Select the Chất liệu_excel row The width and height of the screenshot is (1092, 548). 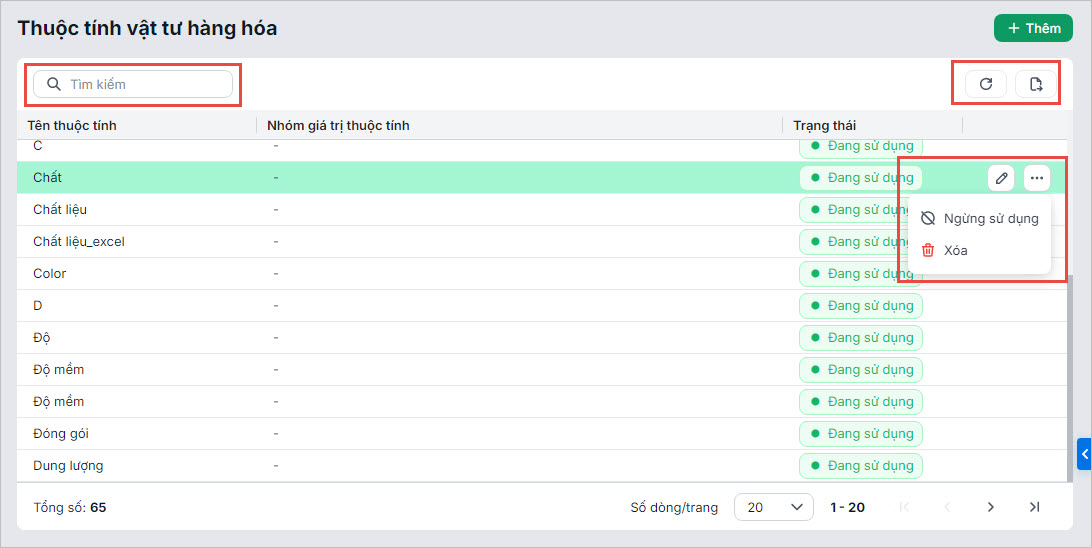click(79, 241)
